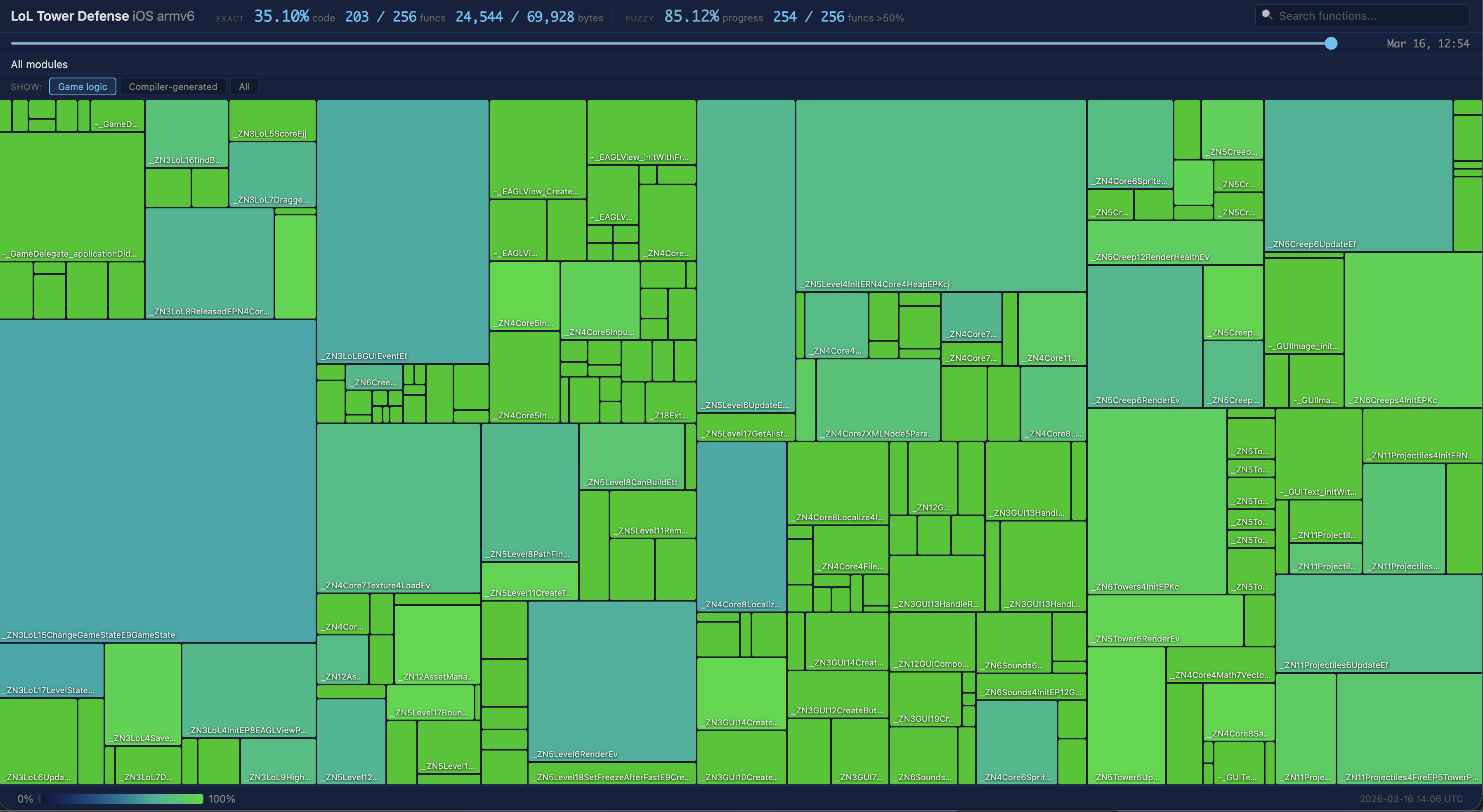Open the All modules breadcrumb

pos(39,64)
